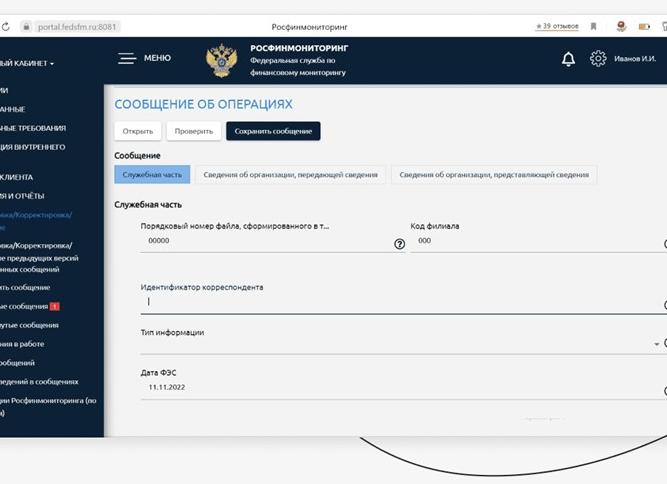667x484 pixels.
Task: Open the НЫЕ ТРЕБОВАНИЯ sidebar item
Action: (33, 128)
